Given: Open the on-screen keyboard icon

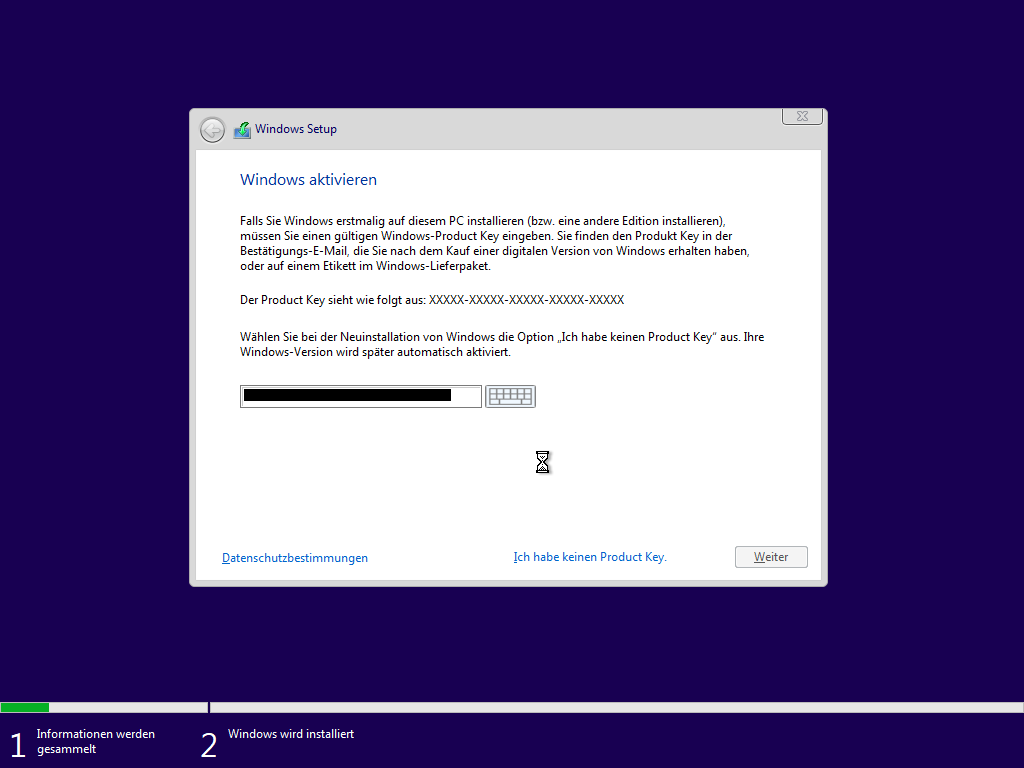Looking at the screenshot, I should click(510, 396).
